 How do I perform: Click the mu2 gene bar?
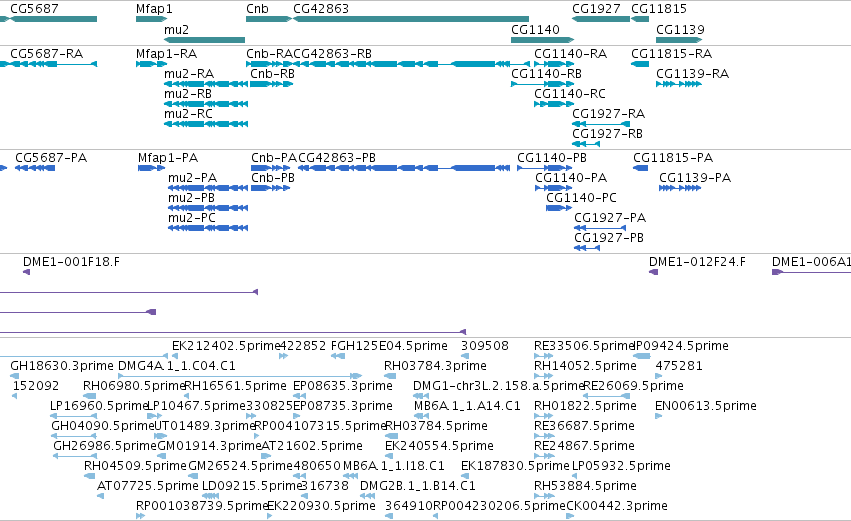[x=205, y=40]
